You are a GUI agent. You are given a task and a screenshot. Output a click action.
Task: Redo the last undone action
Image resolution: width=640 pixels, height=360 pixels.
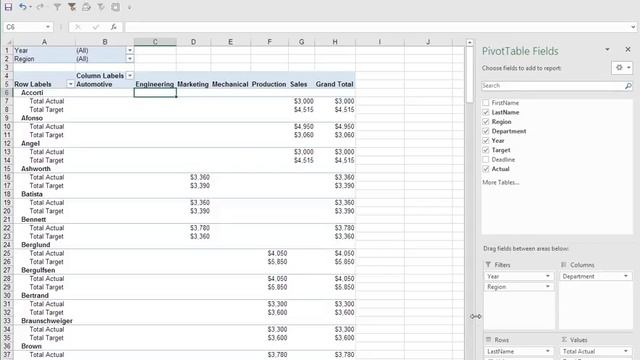coord(40,7)
